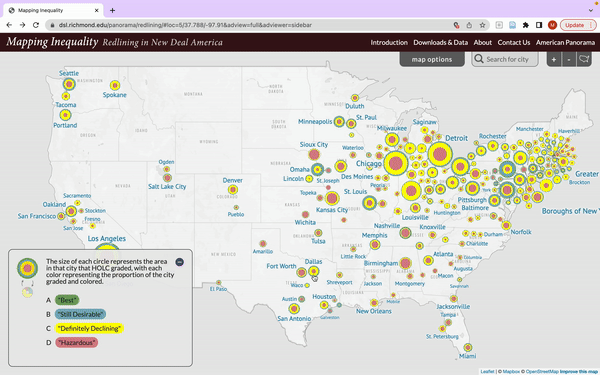Click the OpenStreetMap attribution link
The image size is (600, 375).
tap(542, 372)
